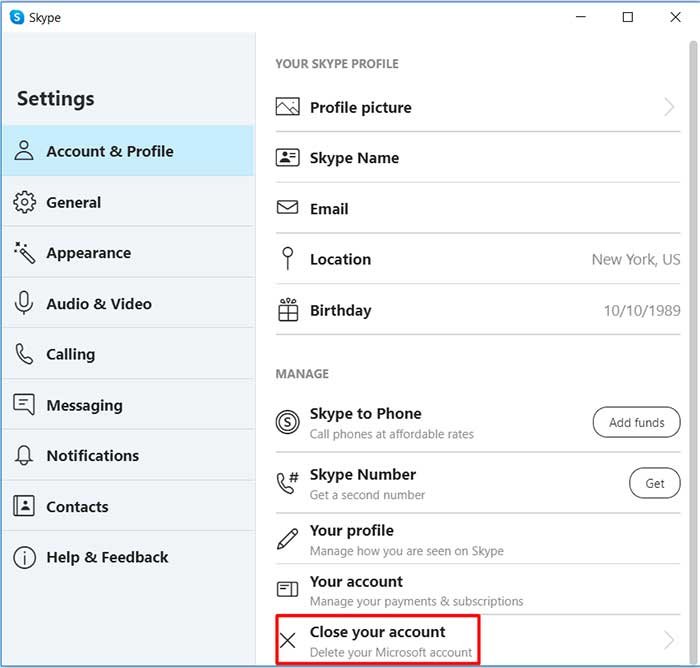Click the address book icon beside Contacts
This screenshot has height=668, width=700.
coord(24,506)
